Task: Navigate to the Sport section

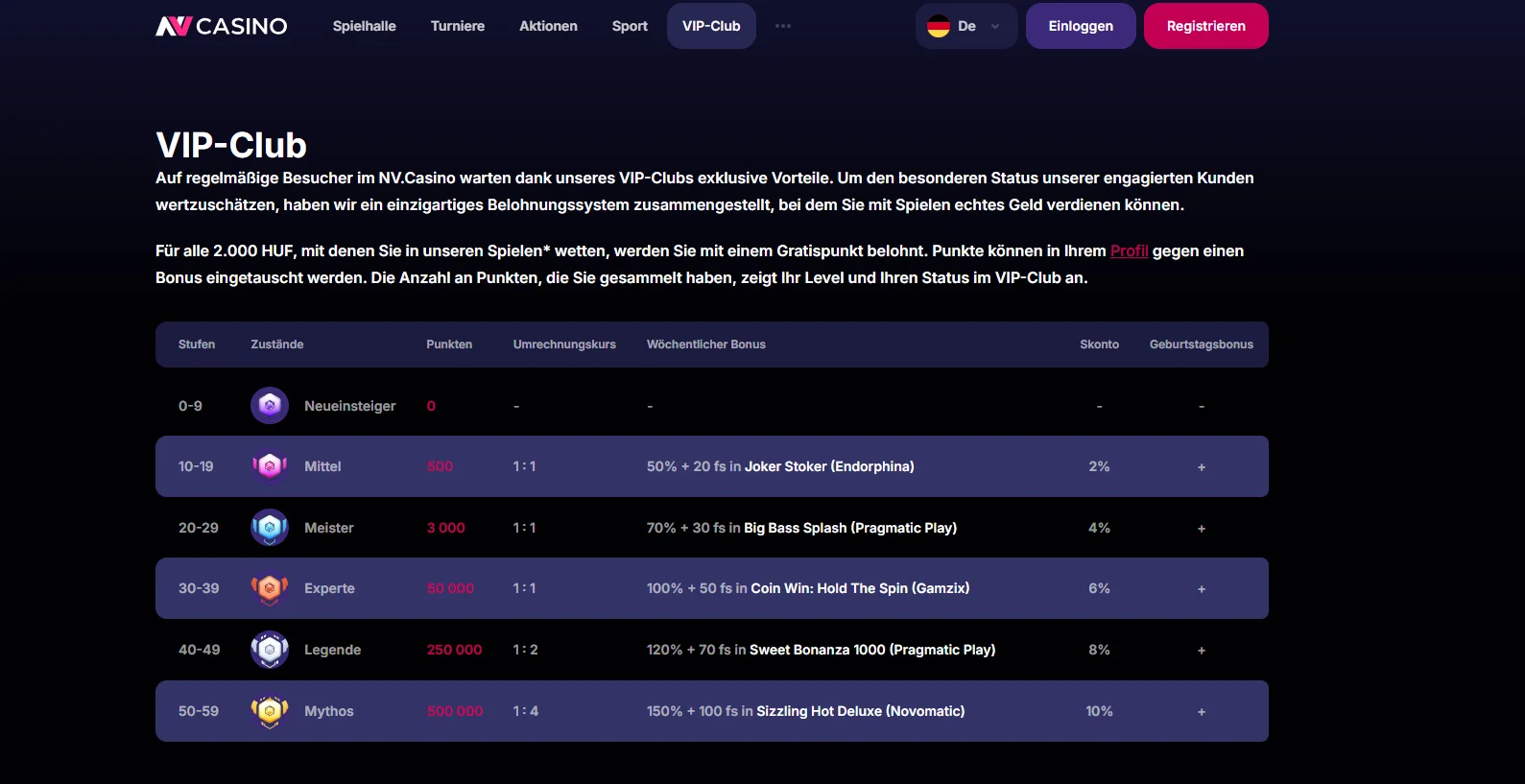Action: click(630, 26)
